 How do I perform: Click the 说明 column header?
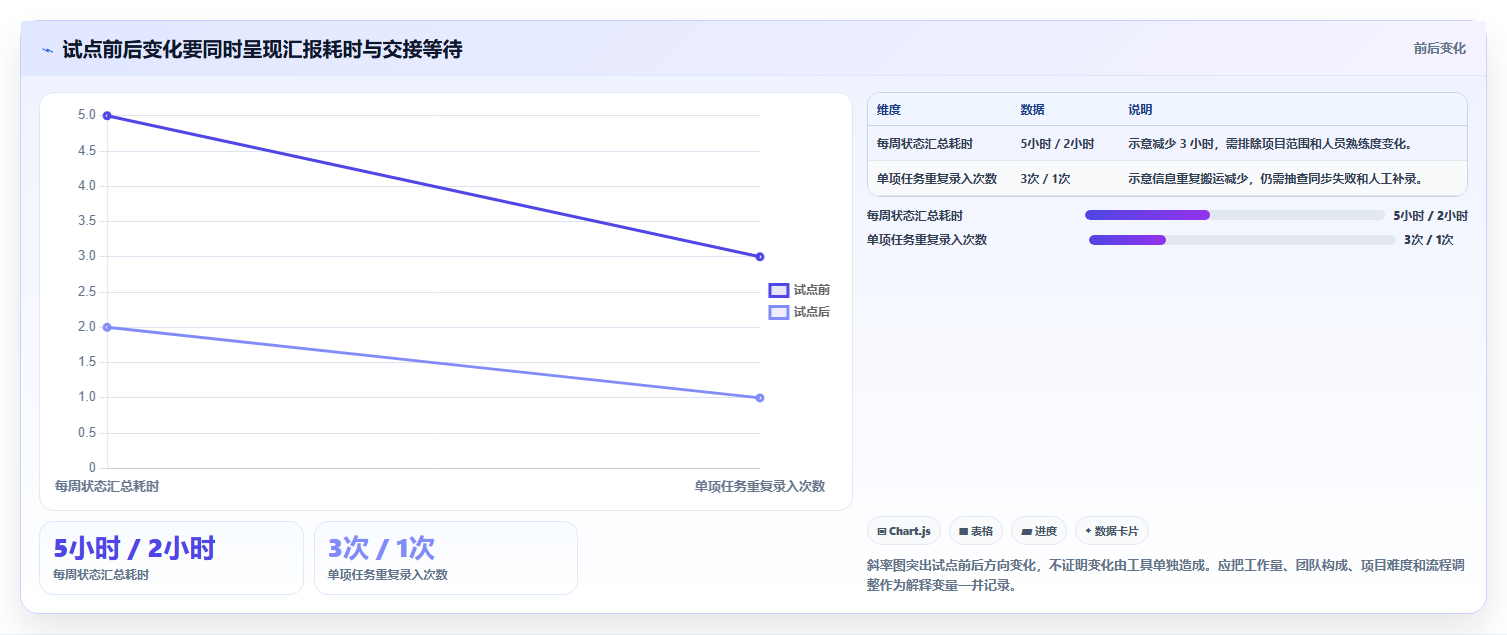(1140, 110)
